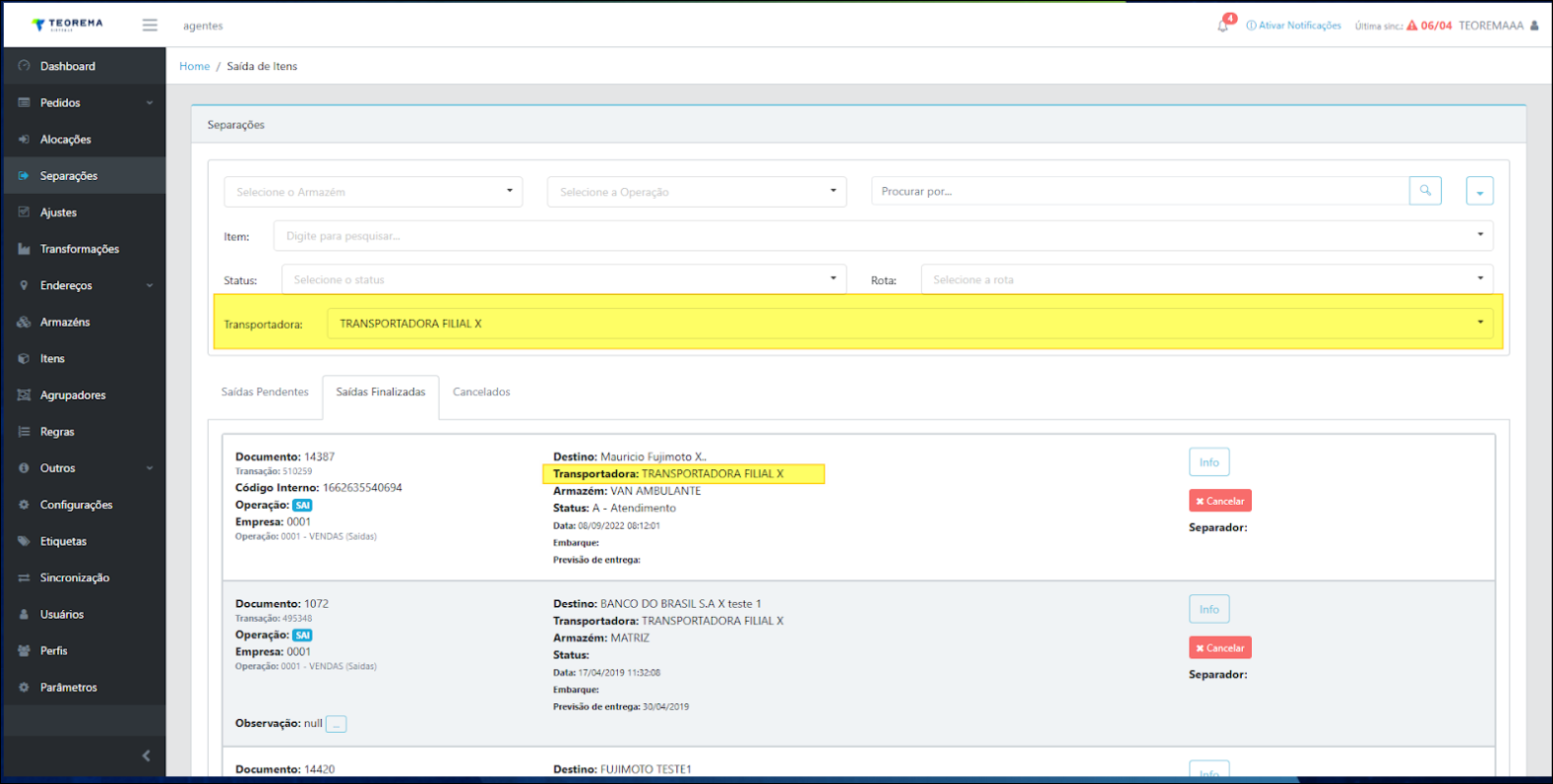Click the sync warning date 06/04
The width and height of the screenshot is (1553, 784).
click(x=1435, y=26)
